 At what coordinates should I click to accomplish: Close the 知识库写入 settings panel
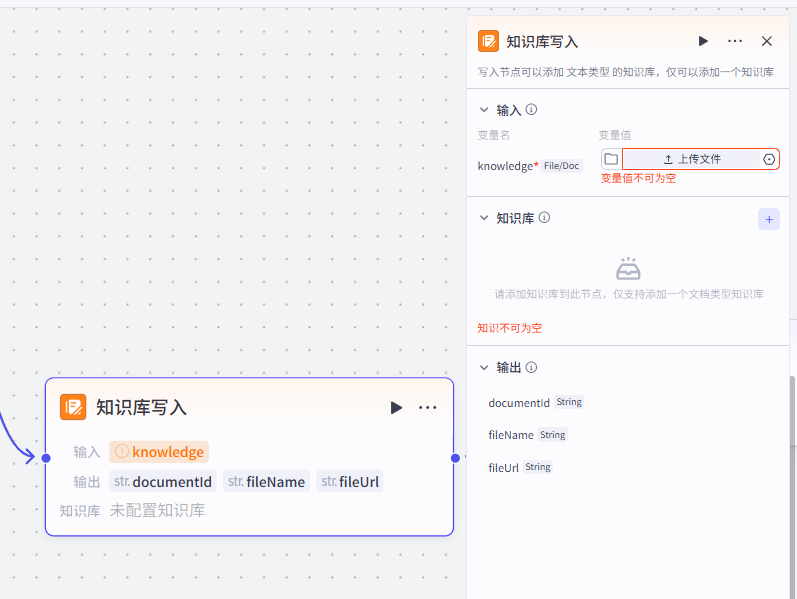[767, 41]
